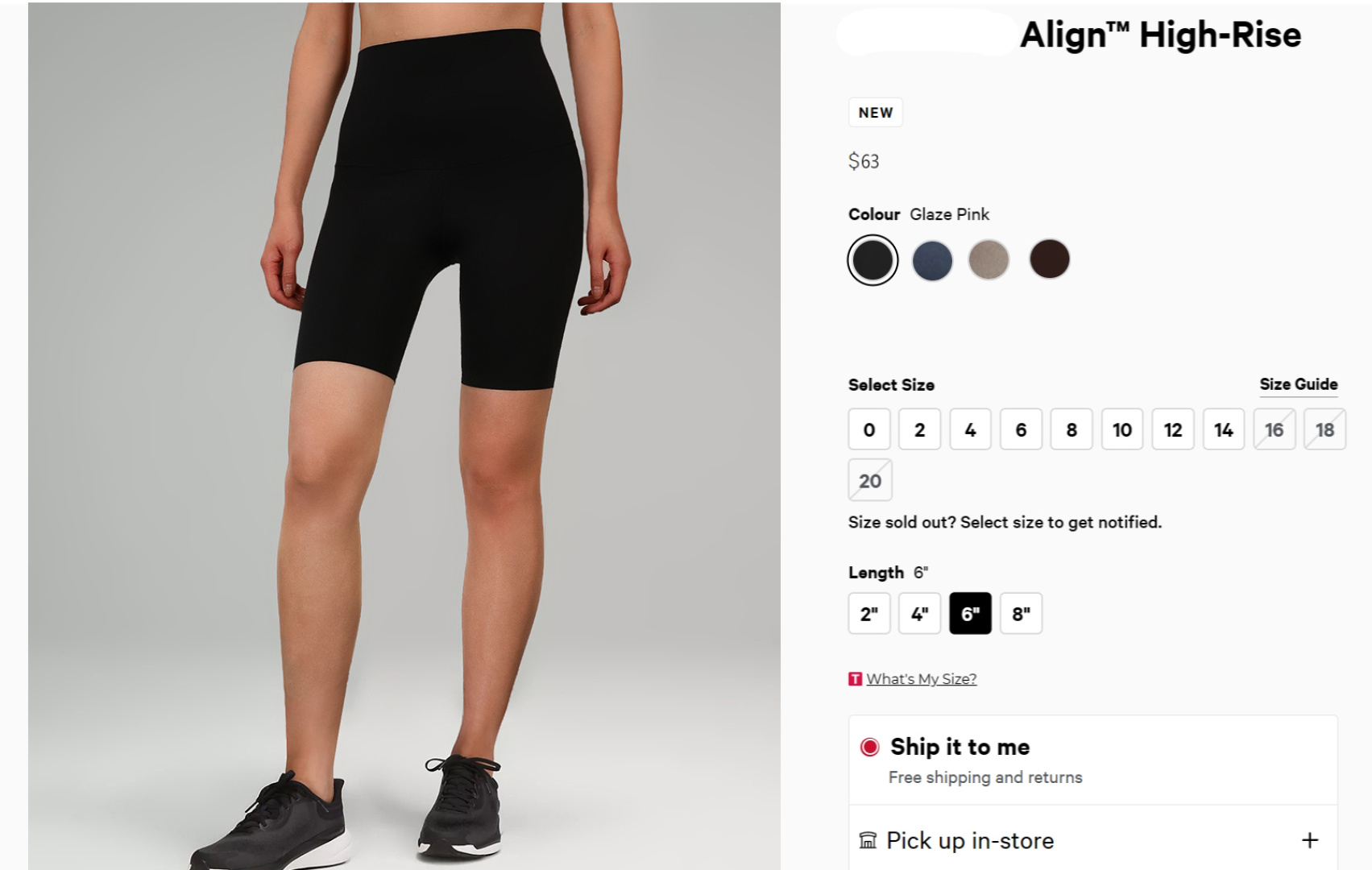Open the What's My Size? link

point(922,679)
